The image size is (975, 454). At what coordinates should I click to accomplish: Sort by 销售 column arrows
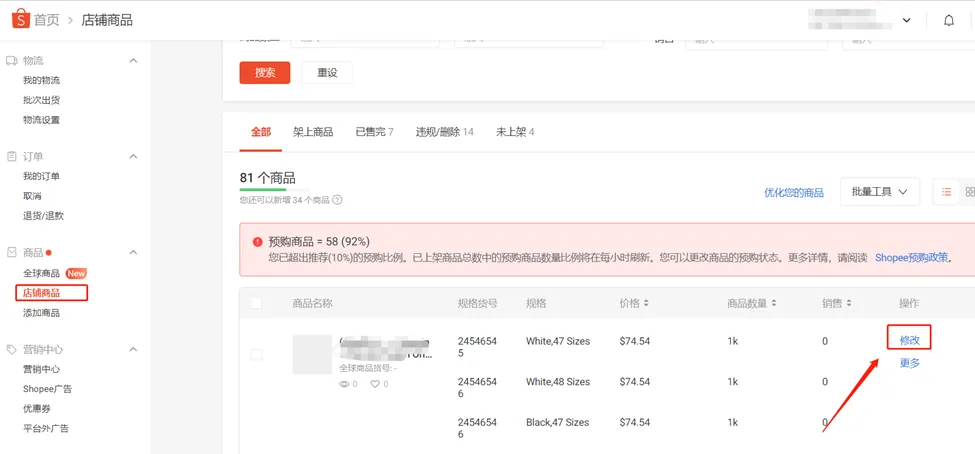point(849,303)
